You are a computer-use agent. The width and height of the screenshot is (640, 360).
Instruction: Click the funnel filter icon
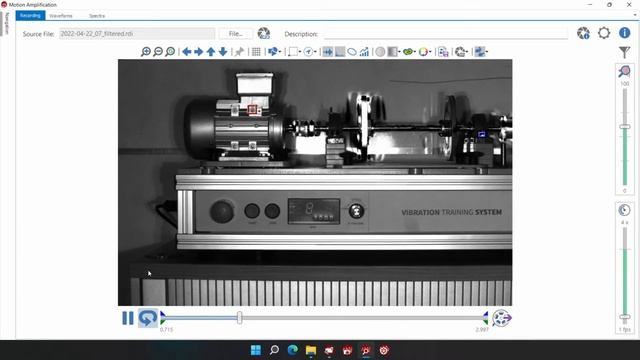pyautogui.click(x=624, y=52)
